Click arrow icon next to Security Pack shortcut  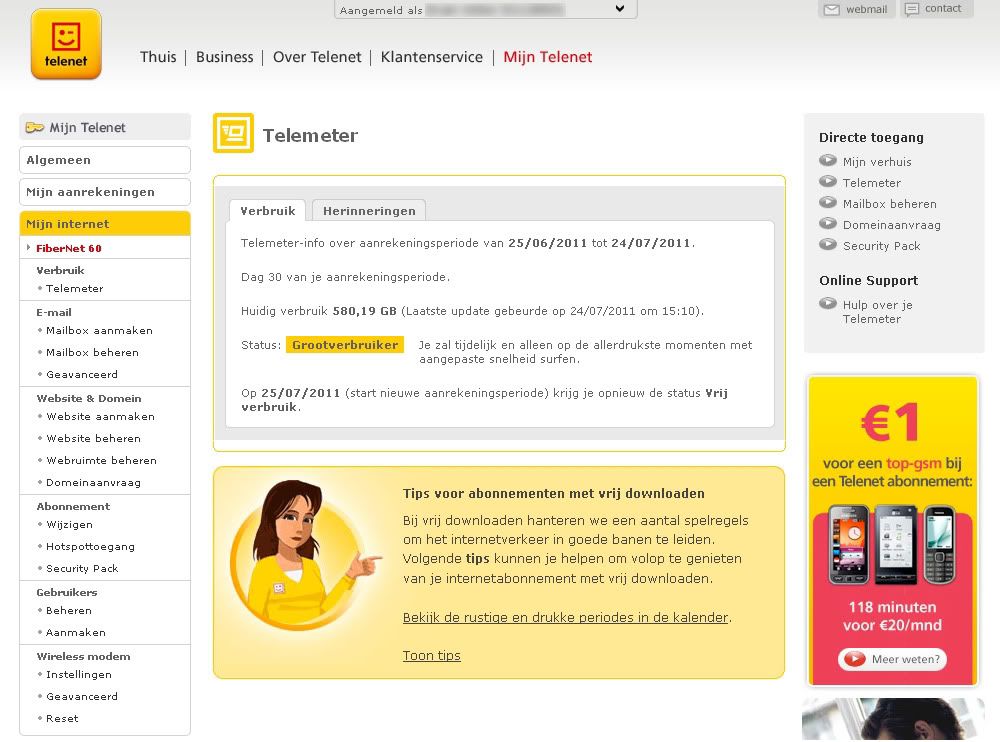pyautogui.click(x=828, y=245)
